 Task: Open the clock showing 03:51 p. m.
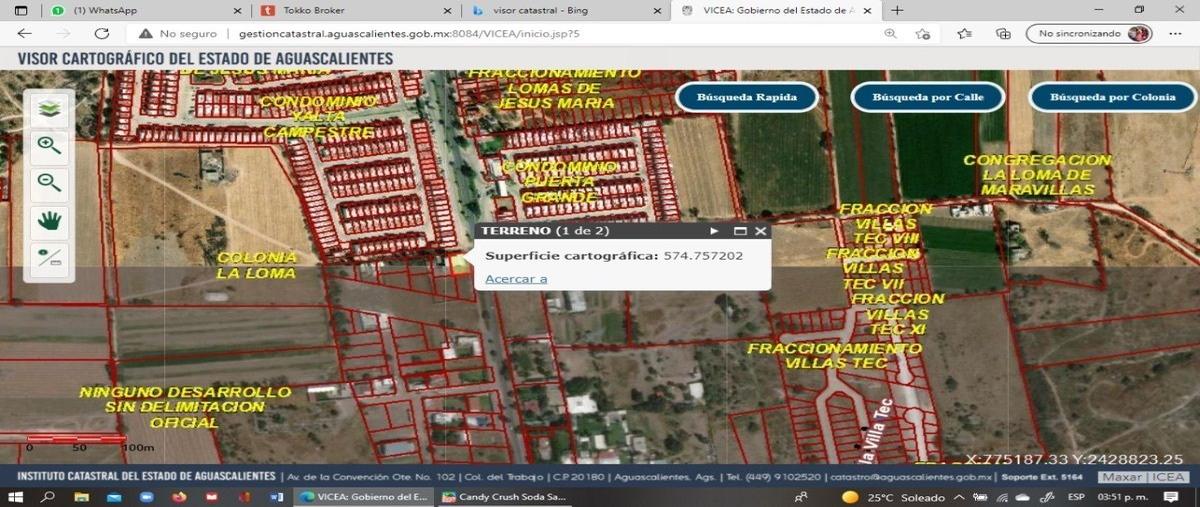pyautogui.click(x=1124, y=497)
